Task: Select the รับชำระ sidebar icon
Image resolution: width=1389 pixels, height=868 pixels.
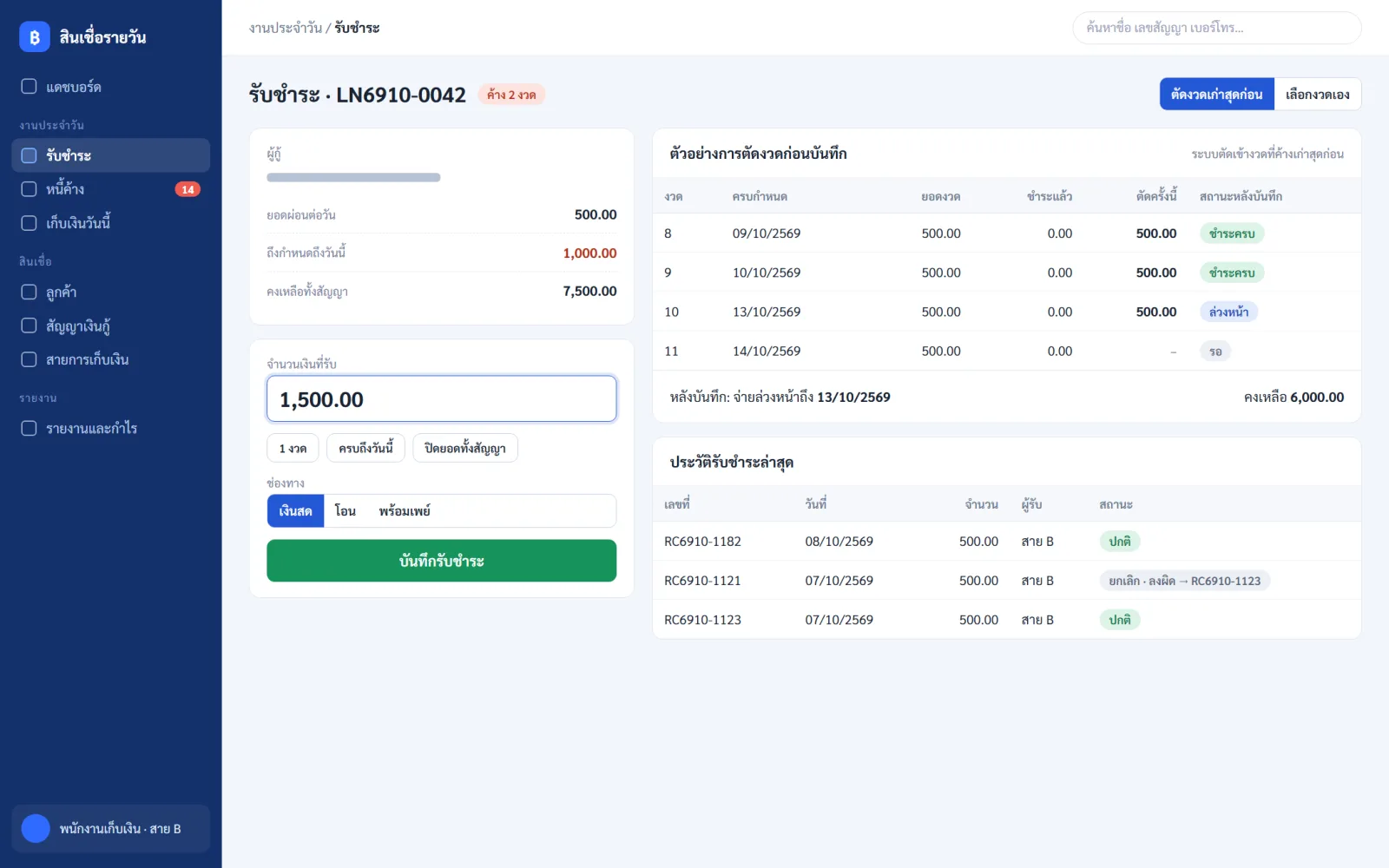Action: [29, 155]
